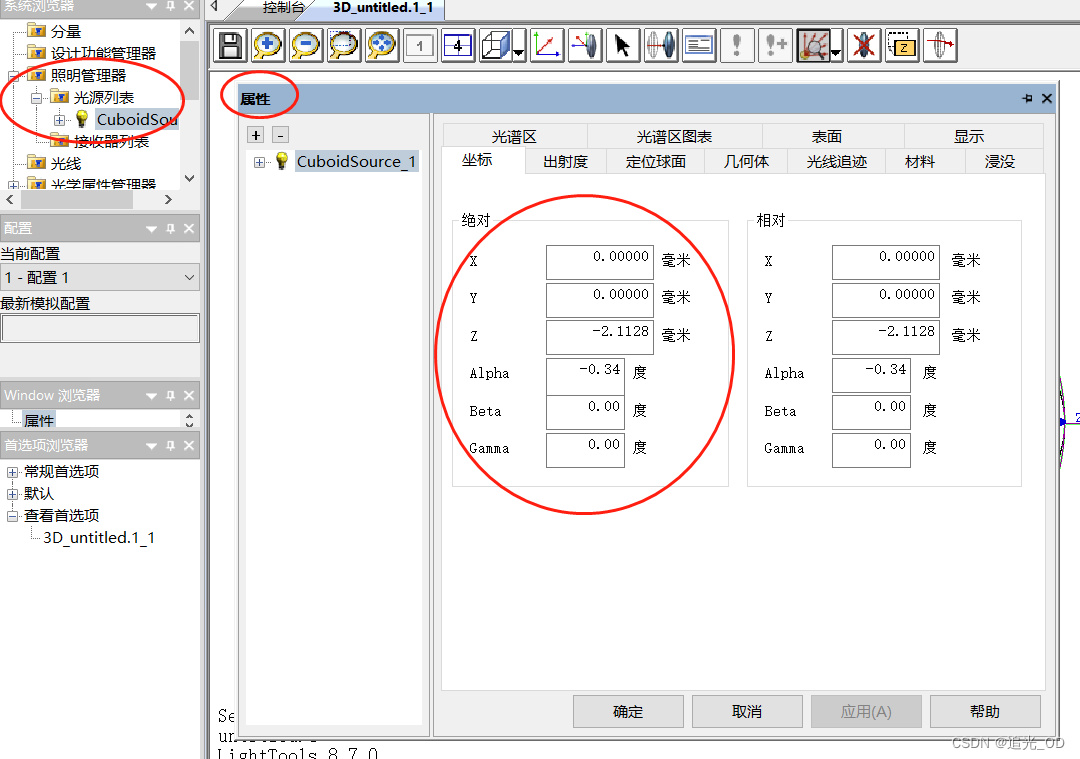Switch to four viewport layout icon '4'
This screenshot has height=759, width=1080.
coord(457,45)
